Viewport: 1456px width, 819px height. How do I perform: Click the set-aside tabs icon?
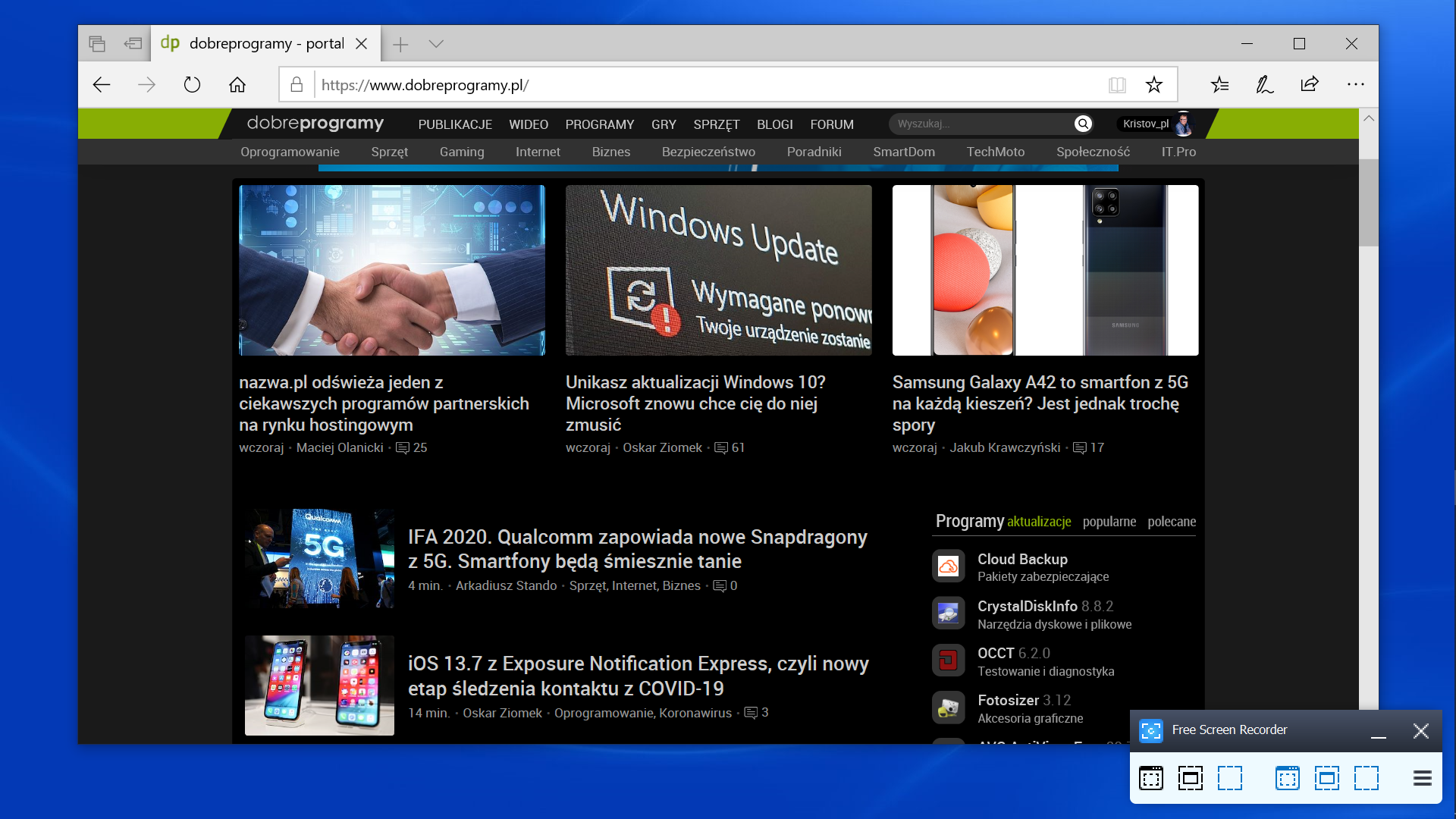[133, 44]
